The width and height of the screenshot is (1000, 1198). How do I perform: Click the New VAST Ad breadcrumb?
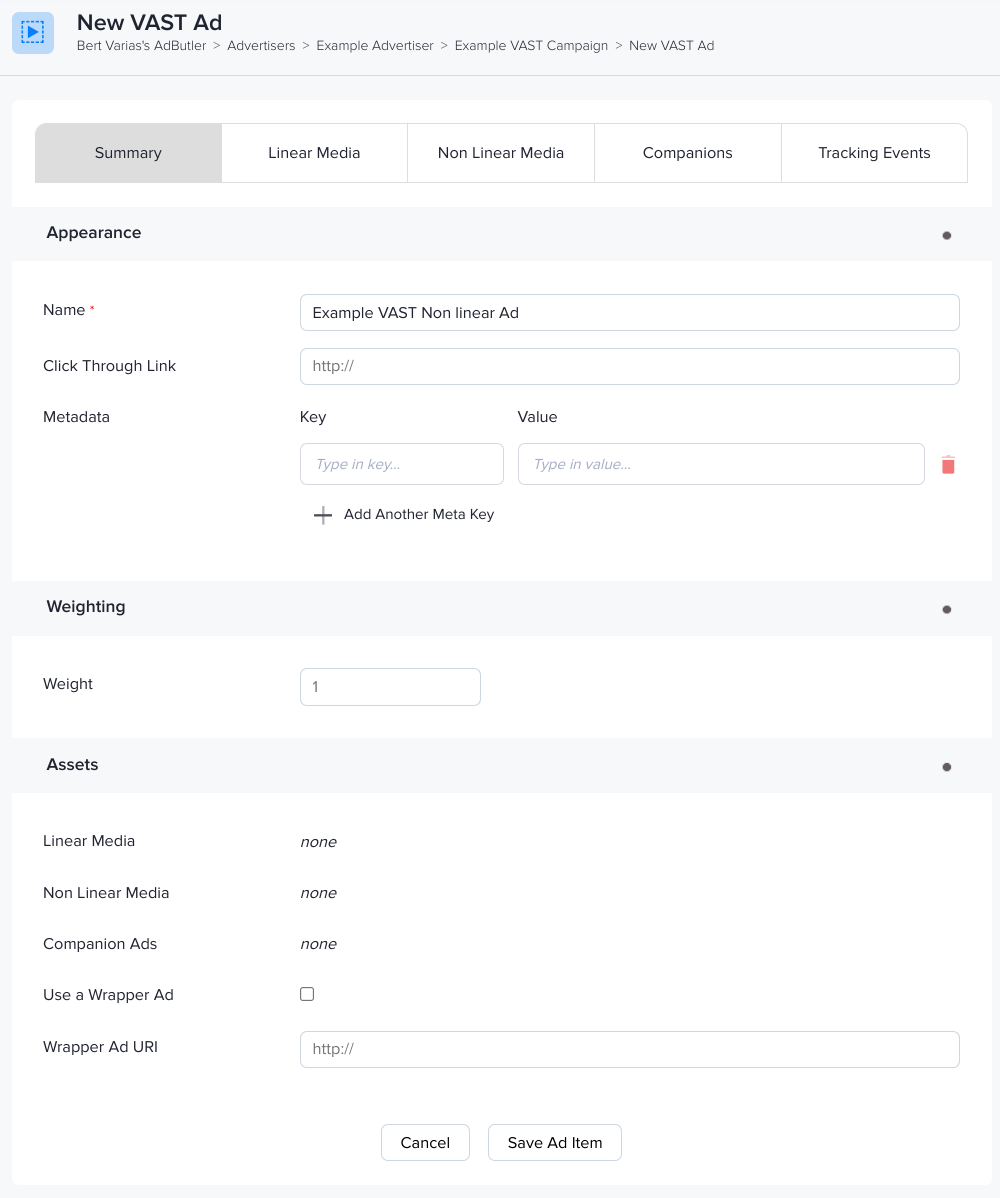coord(672,46)
